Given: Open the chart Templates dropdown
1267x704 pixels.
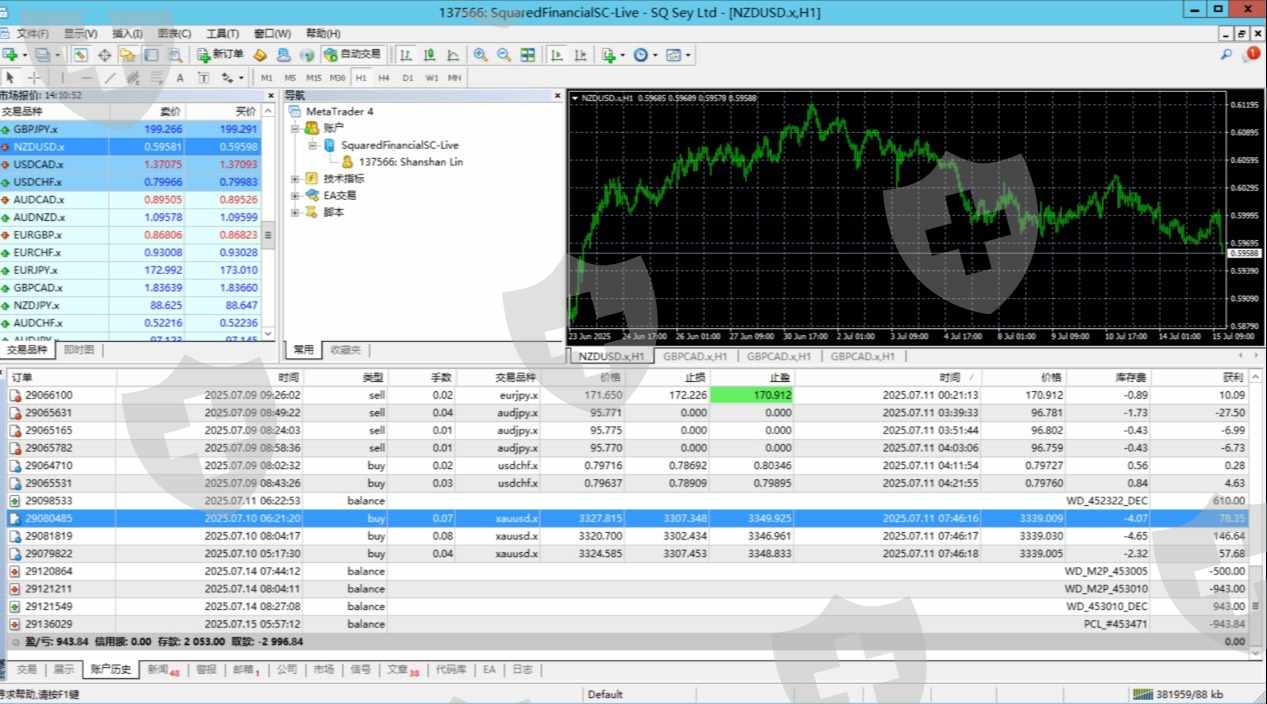Looking at the screenshot, I should click(677, 55).
